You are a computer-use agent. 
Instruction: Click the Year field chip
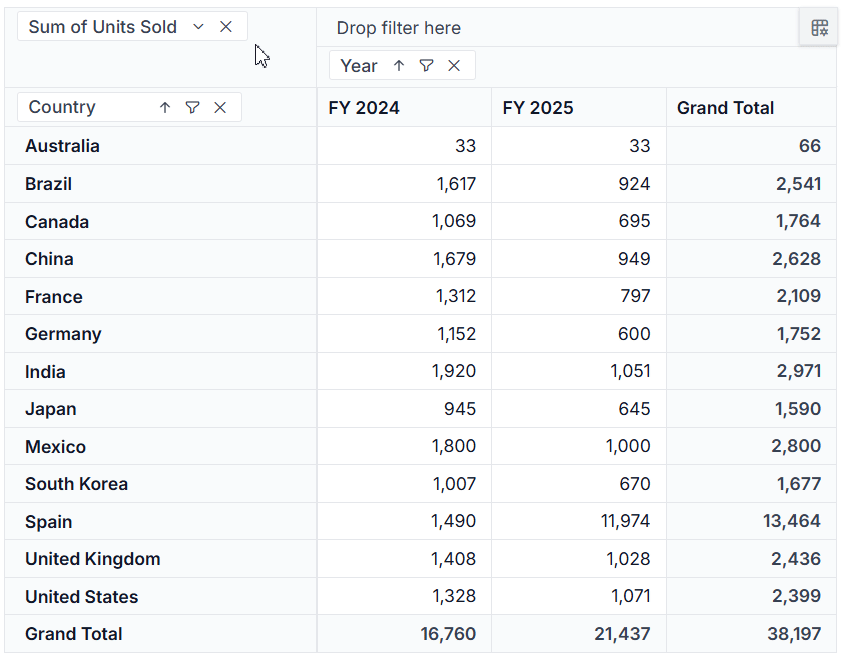(x=402, y=65)
